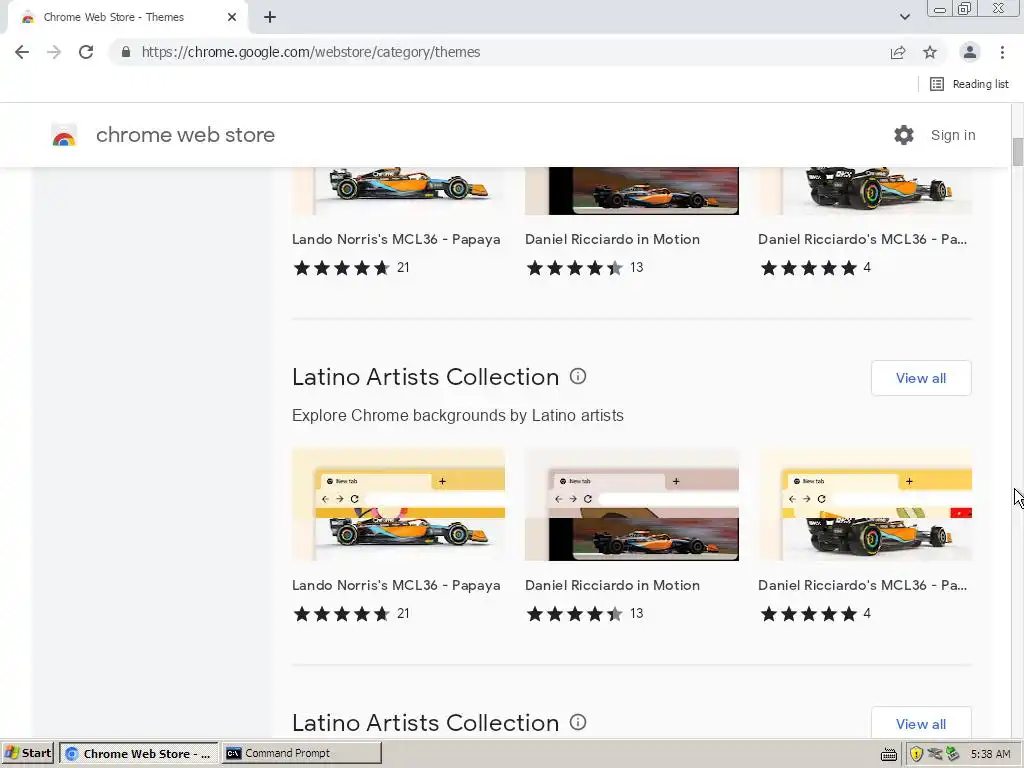1024x768 pixels.
Task: Click View all for bottom Latino Artists Collection
Action: [921, 724]
